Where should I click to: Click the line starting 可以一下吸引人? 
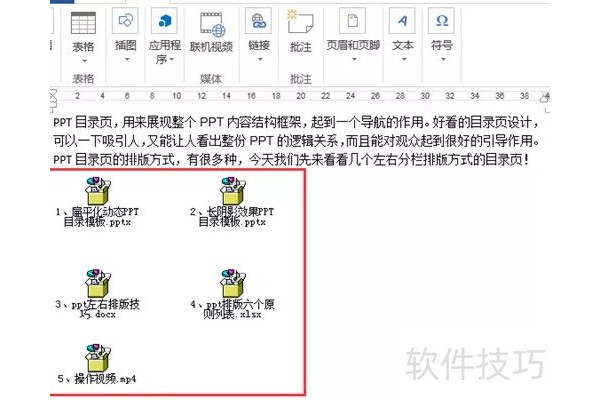[x=296, y=141]
